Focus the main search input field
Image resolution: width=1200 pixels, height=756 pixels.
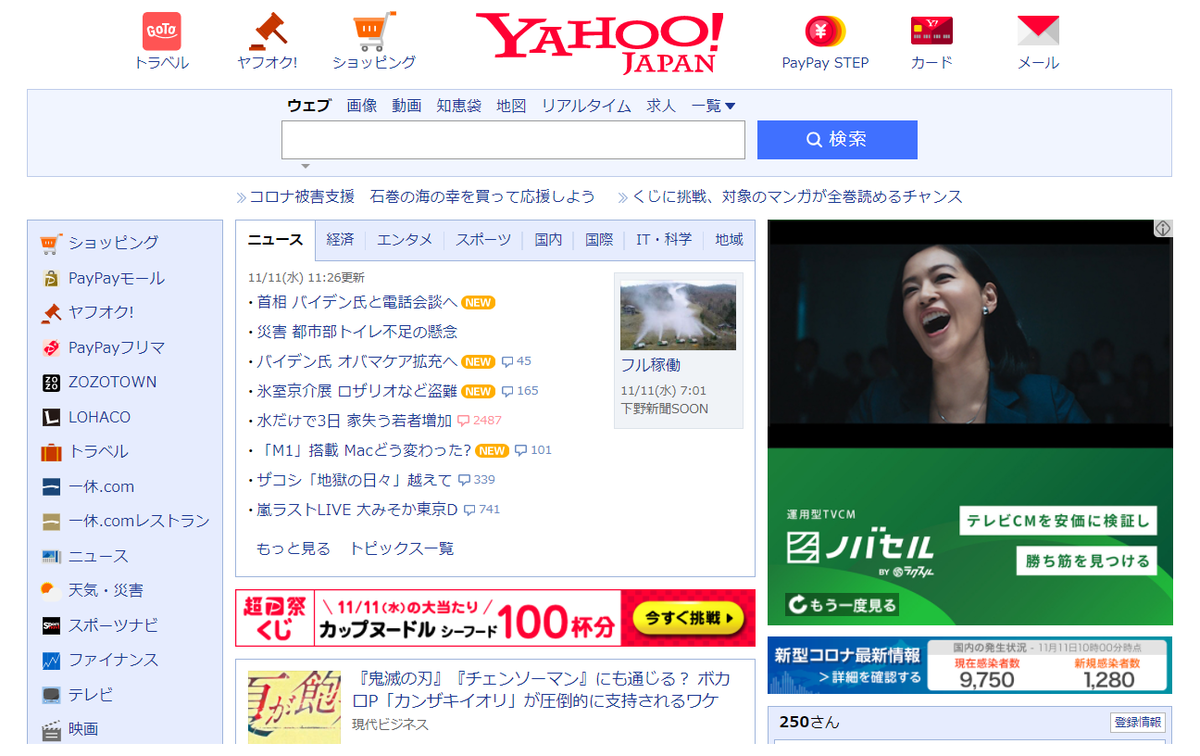513,140
